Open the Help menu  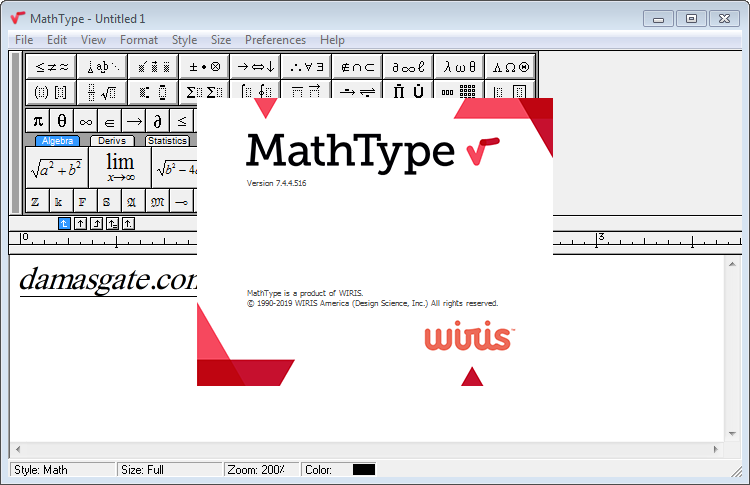click(x=332, y=40)
